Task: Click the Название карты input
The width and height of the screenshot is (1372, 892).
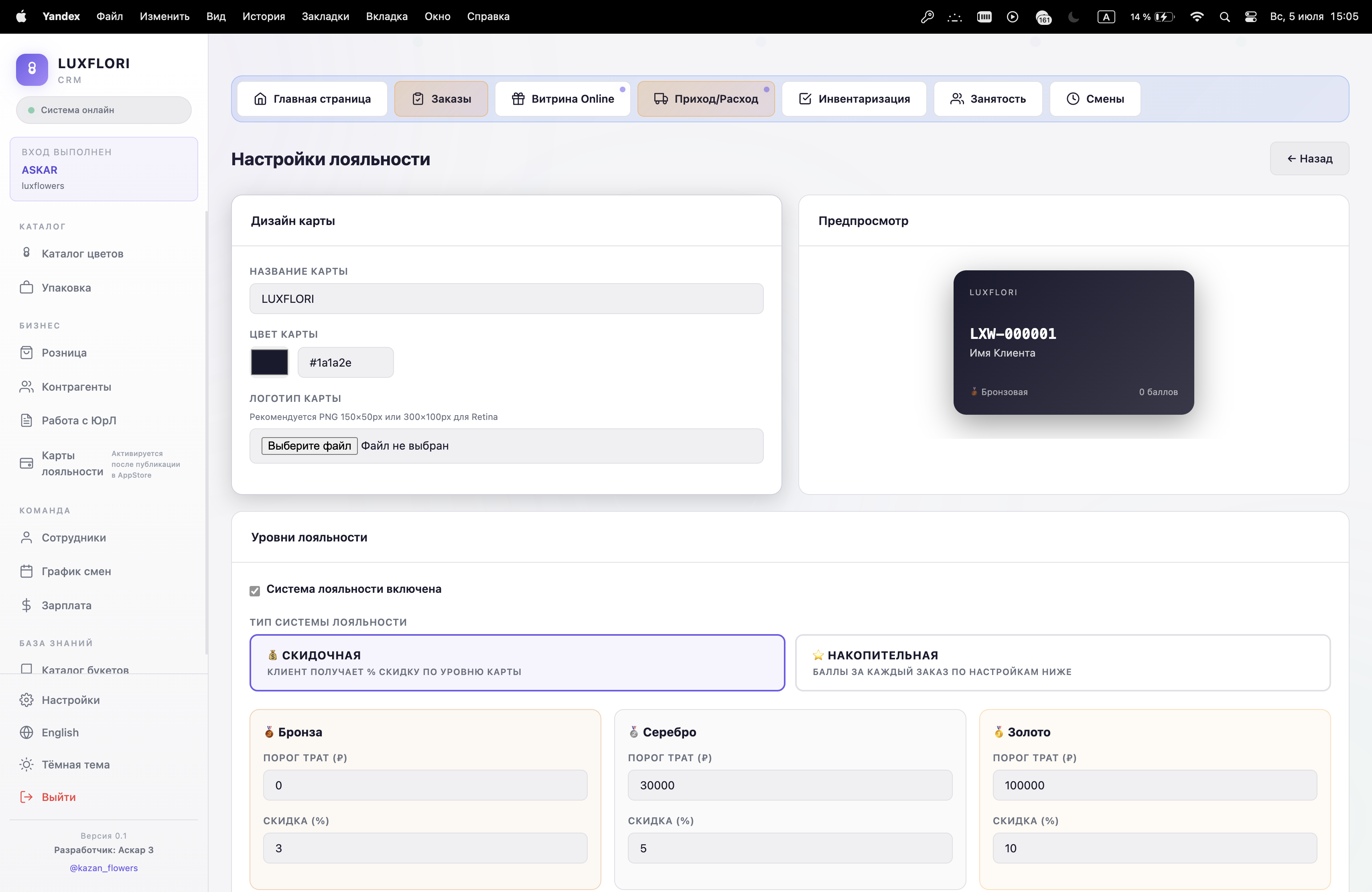Action: 506,298
